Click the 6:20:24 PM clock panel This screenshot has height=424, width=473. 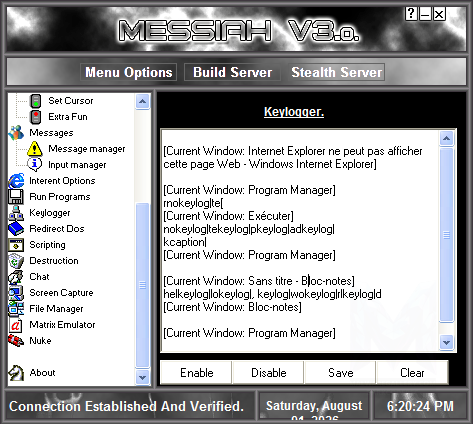420,406
